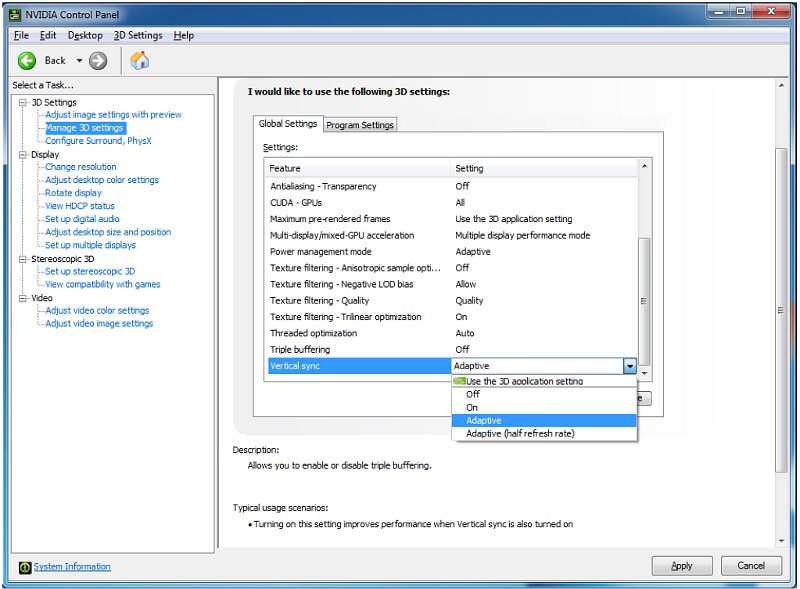Click the Apply button
Viewport: 800px width, 589px height.
click(x=682, y=566)
